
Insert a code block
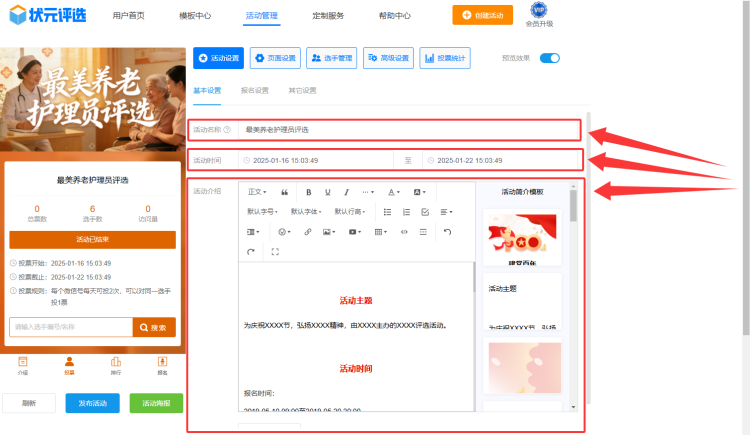404,232
